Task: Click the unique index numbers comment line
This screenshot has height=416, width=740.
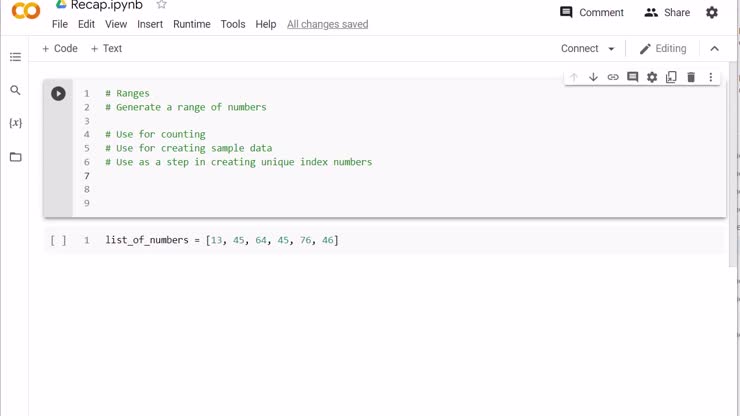Action: click(x=238, y=162)
